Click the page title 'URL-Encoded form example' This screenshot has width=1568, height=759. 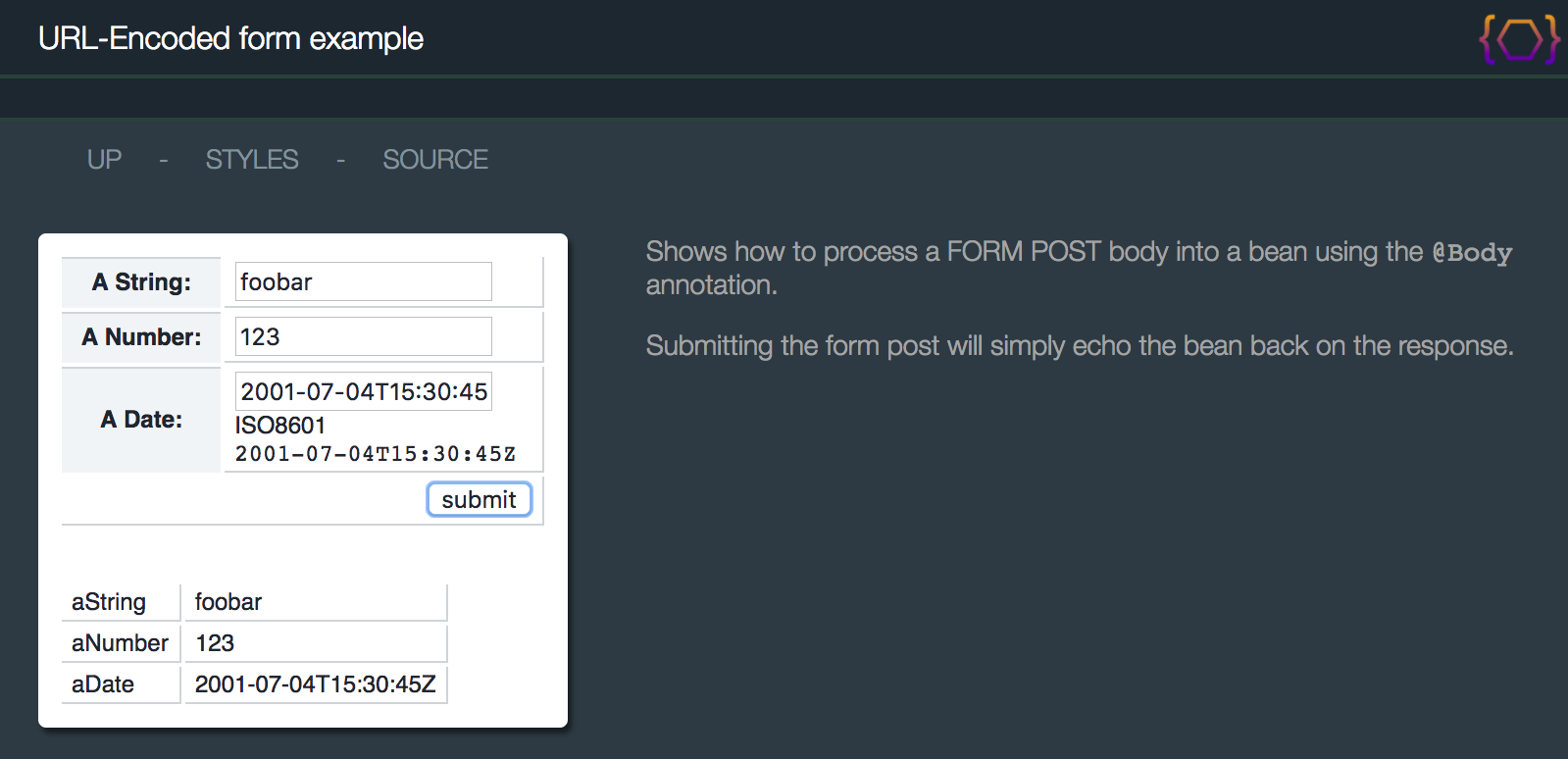230,38
